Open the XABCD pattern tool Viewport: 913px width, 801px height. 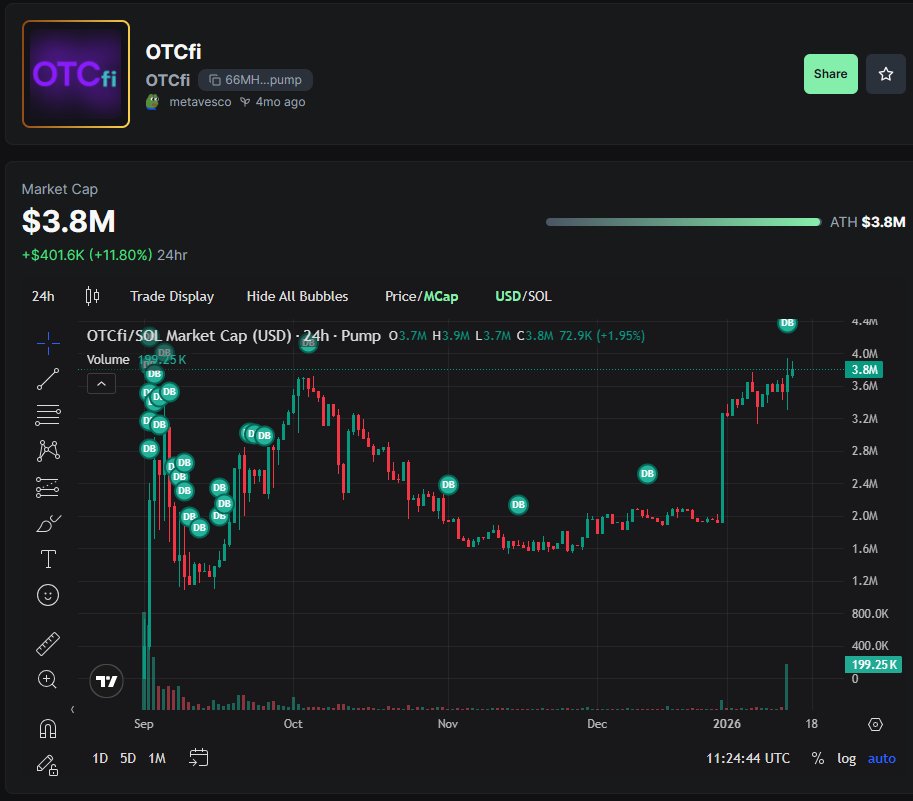[47, 450]
